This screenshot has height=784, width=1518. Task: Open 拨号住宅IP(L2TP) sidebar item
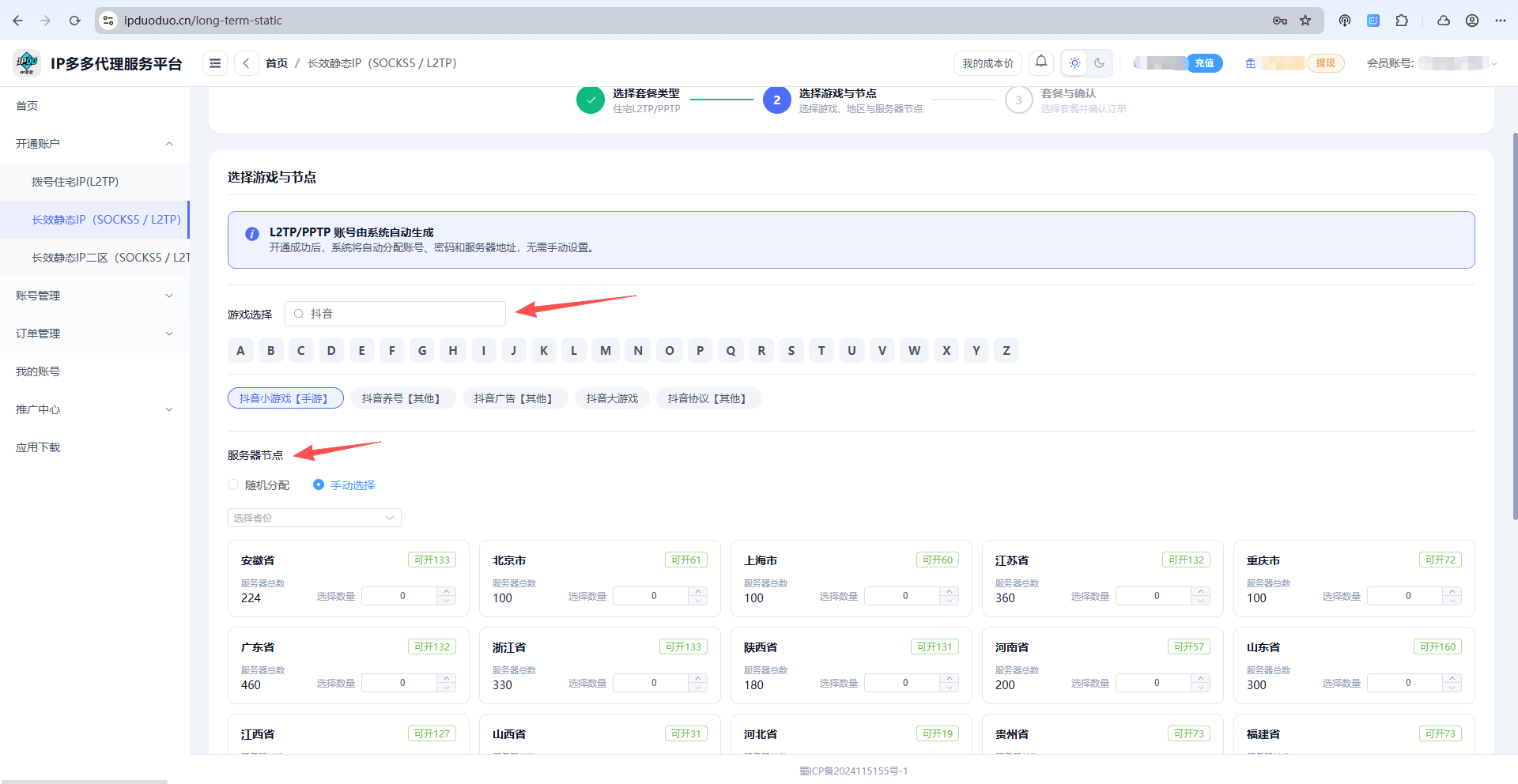click(x=95, y=182)
